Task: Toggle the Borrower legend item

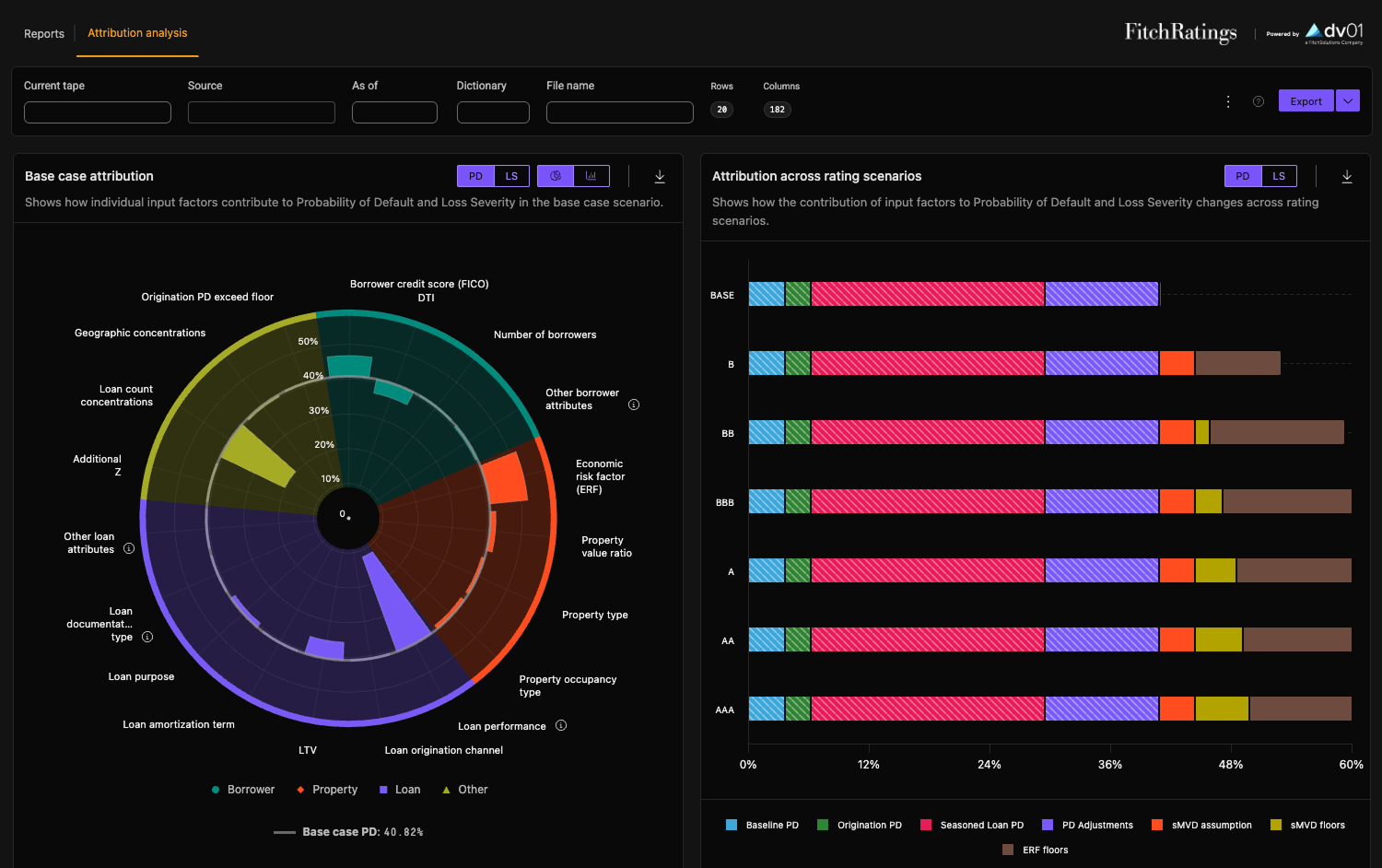Action: 243,790
